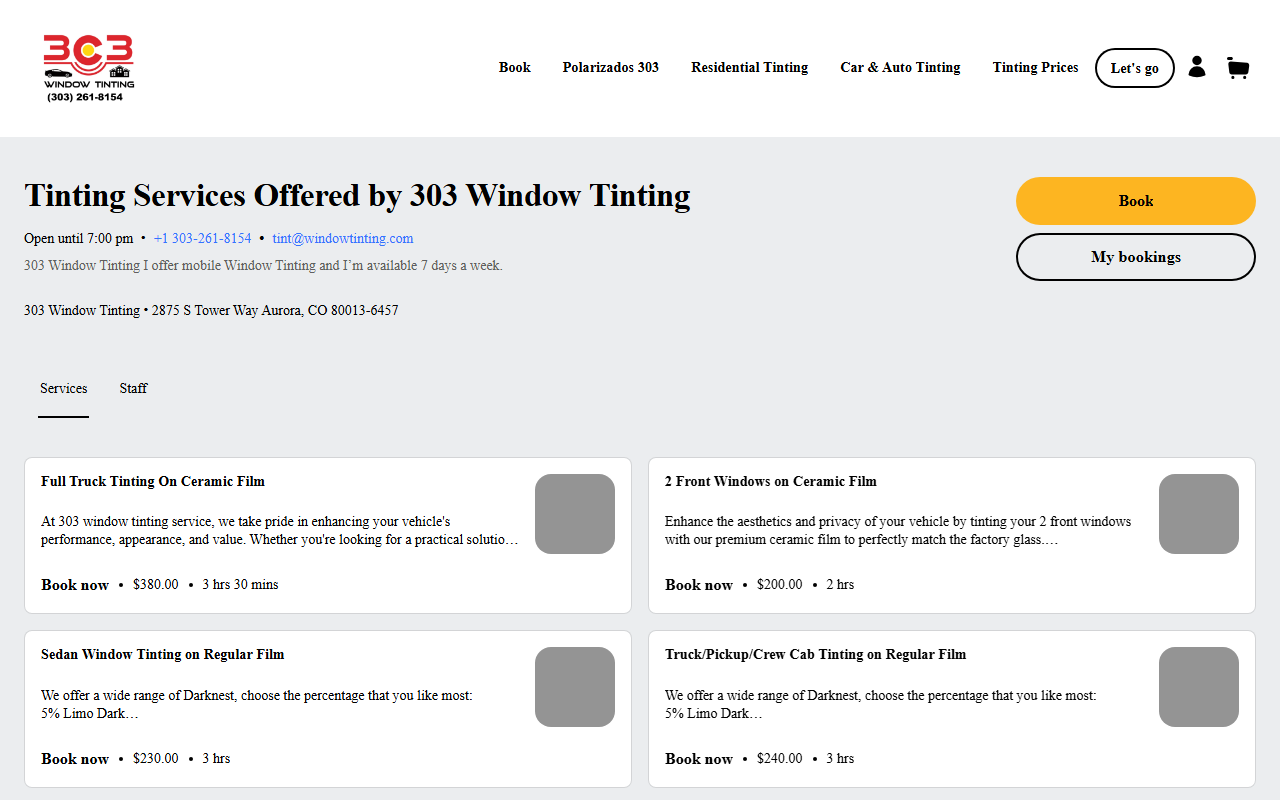Image resolution: width=1280 pixels, height=800 pixels.
Task: Book now for 2 Front Windows Ceramic
Action: (699, 585)
